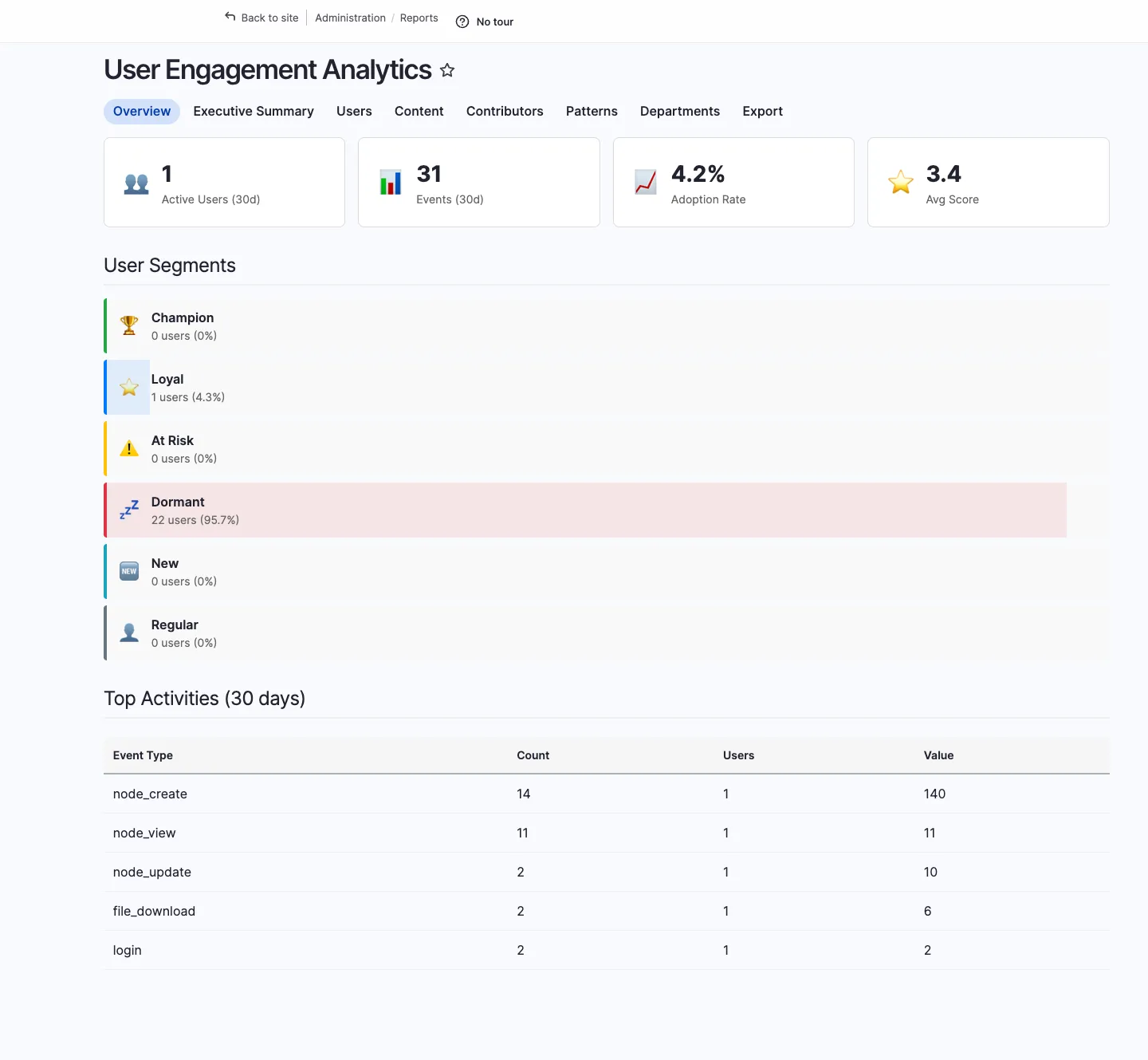Click the Loyal segment star icon

pos(129,388)
